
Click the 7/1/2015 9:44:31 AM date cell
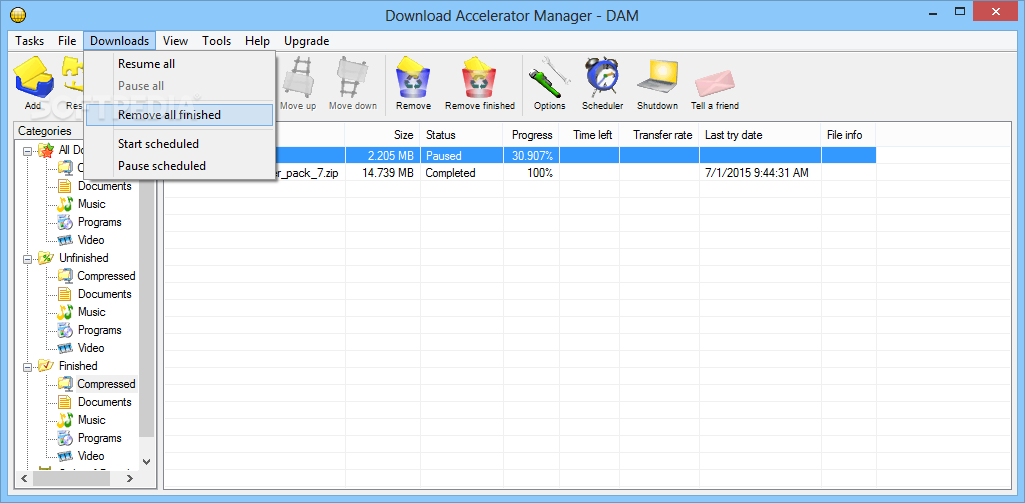pyautogui.click(x=760, y=173)
